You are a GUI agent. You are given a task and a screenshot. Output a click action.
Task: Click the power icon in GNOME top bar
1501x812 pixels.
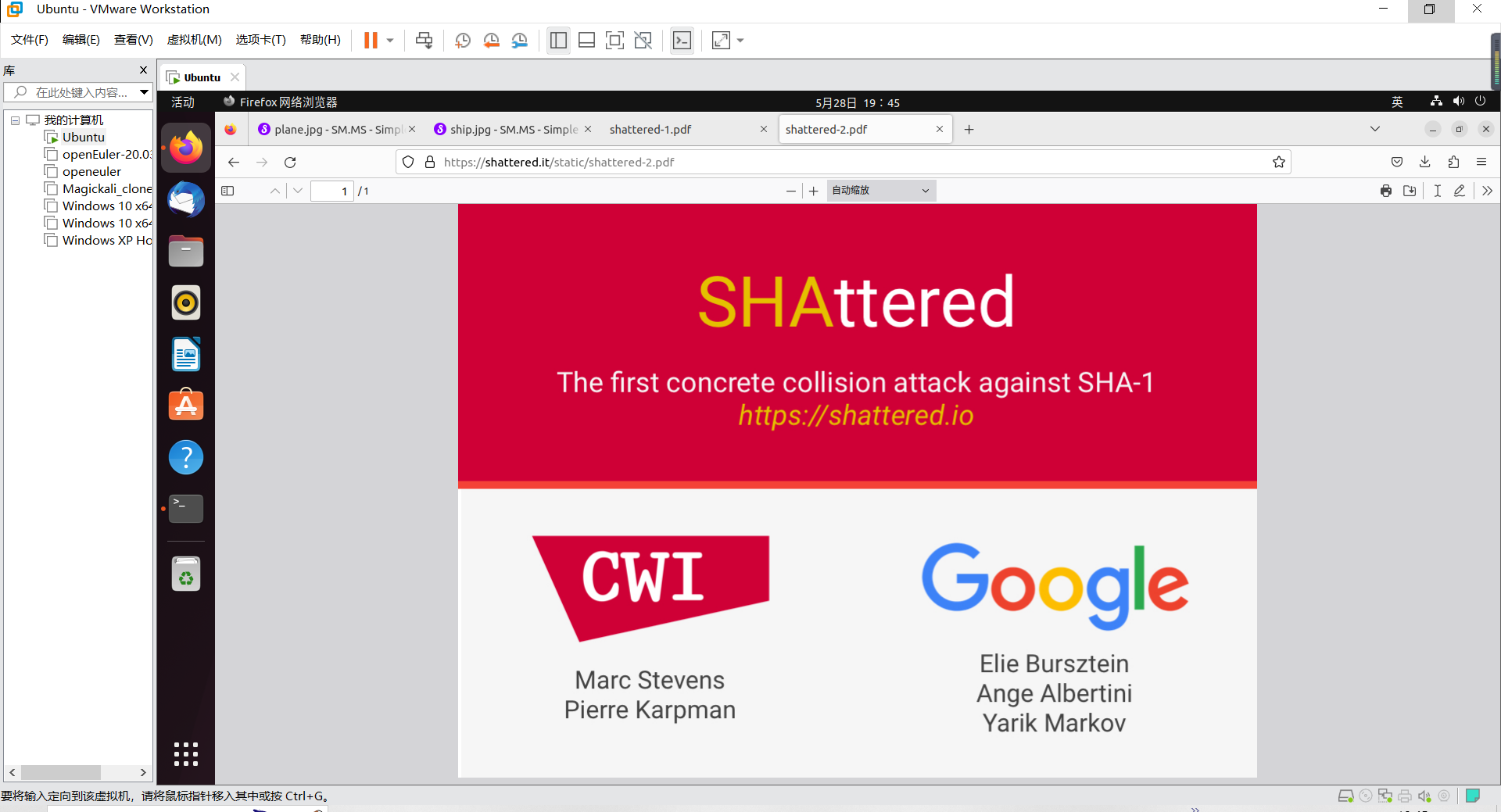[1480, 102]
